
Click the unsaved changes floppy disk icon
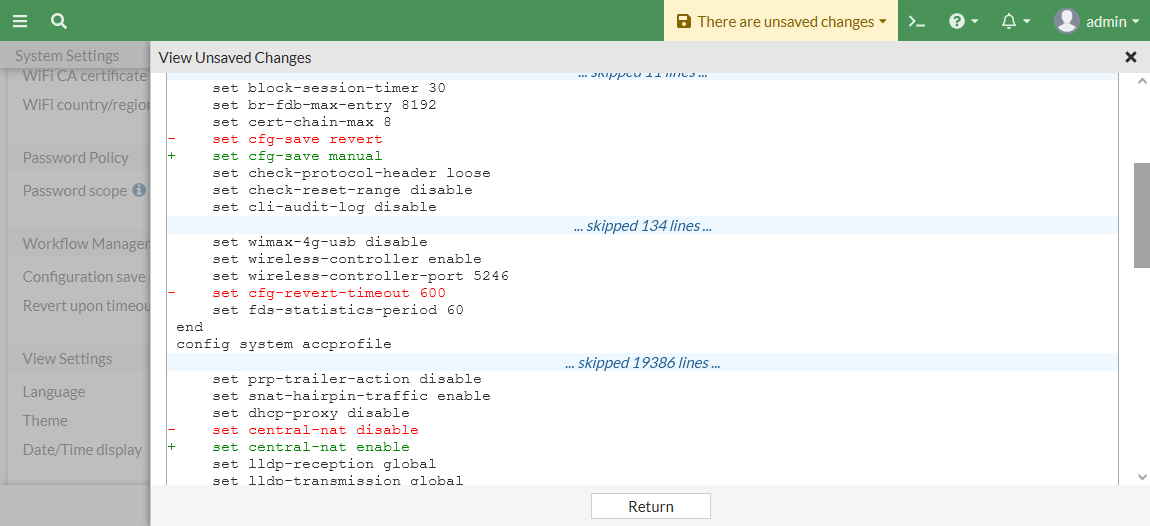coord(684,21)
